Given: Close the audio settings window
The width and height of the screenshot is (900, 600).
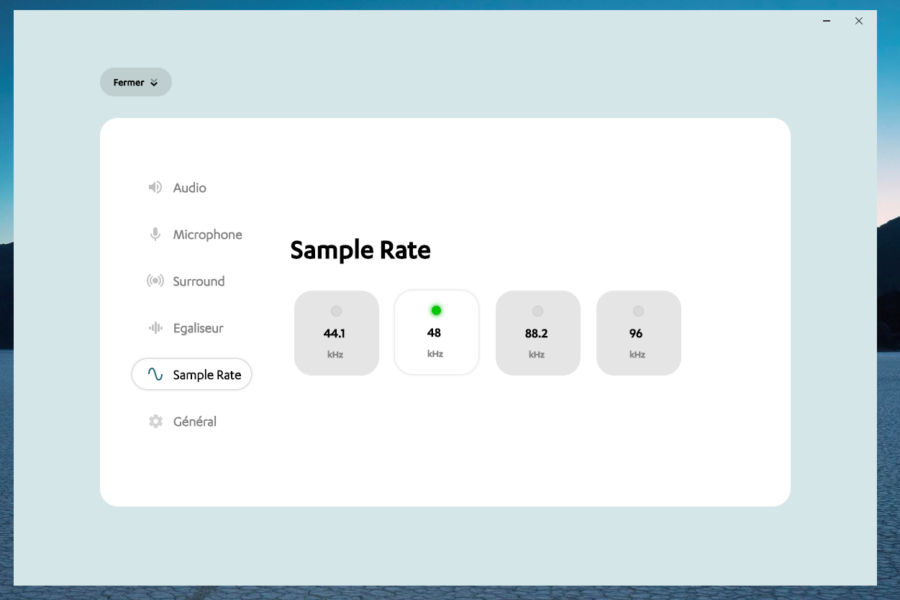Looking at the screenshot, I should click(859, 21).
